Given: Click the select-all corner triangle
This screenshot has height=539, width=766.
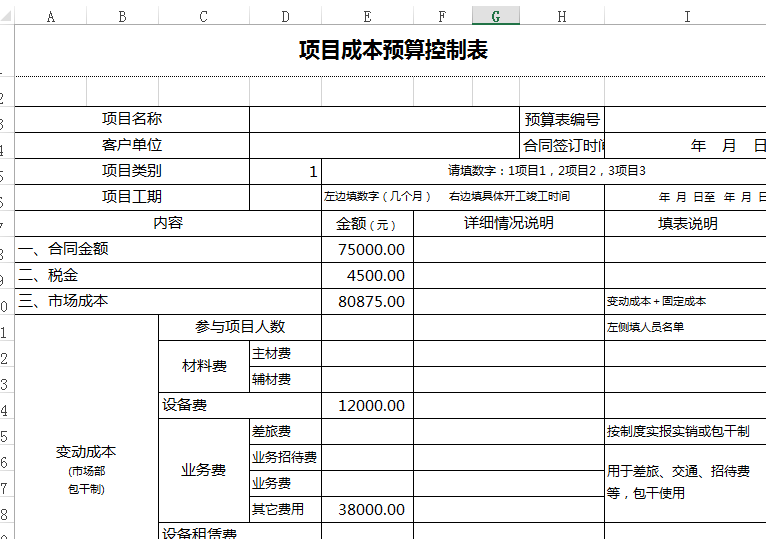Looking at the screenshot, I should pos(7,17).
